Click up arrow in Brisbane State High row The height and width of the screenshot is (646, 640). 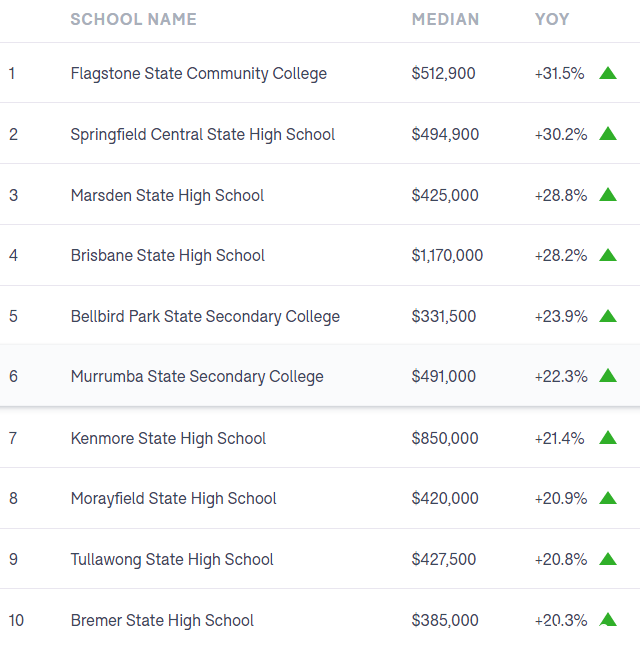point(608,255)
